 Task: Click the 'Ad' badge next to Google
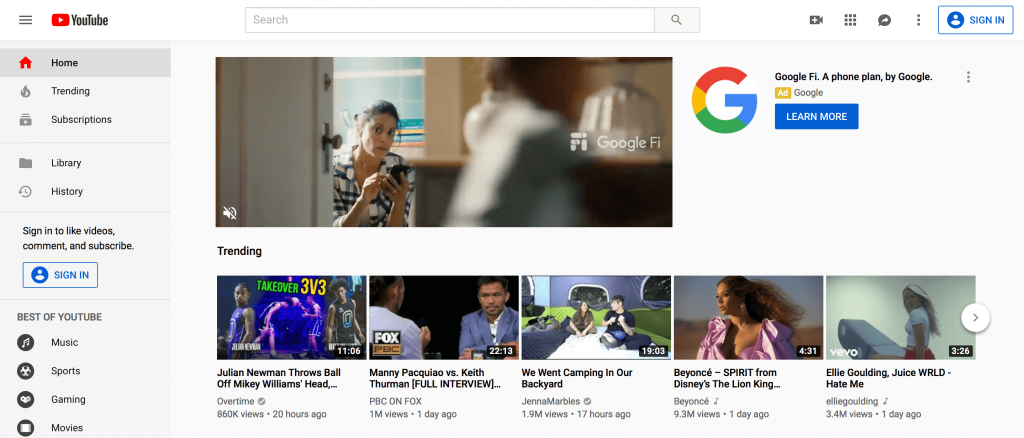(x=782, y=93)
